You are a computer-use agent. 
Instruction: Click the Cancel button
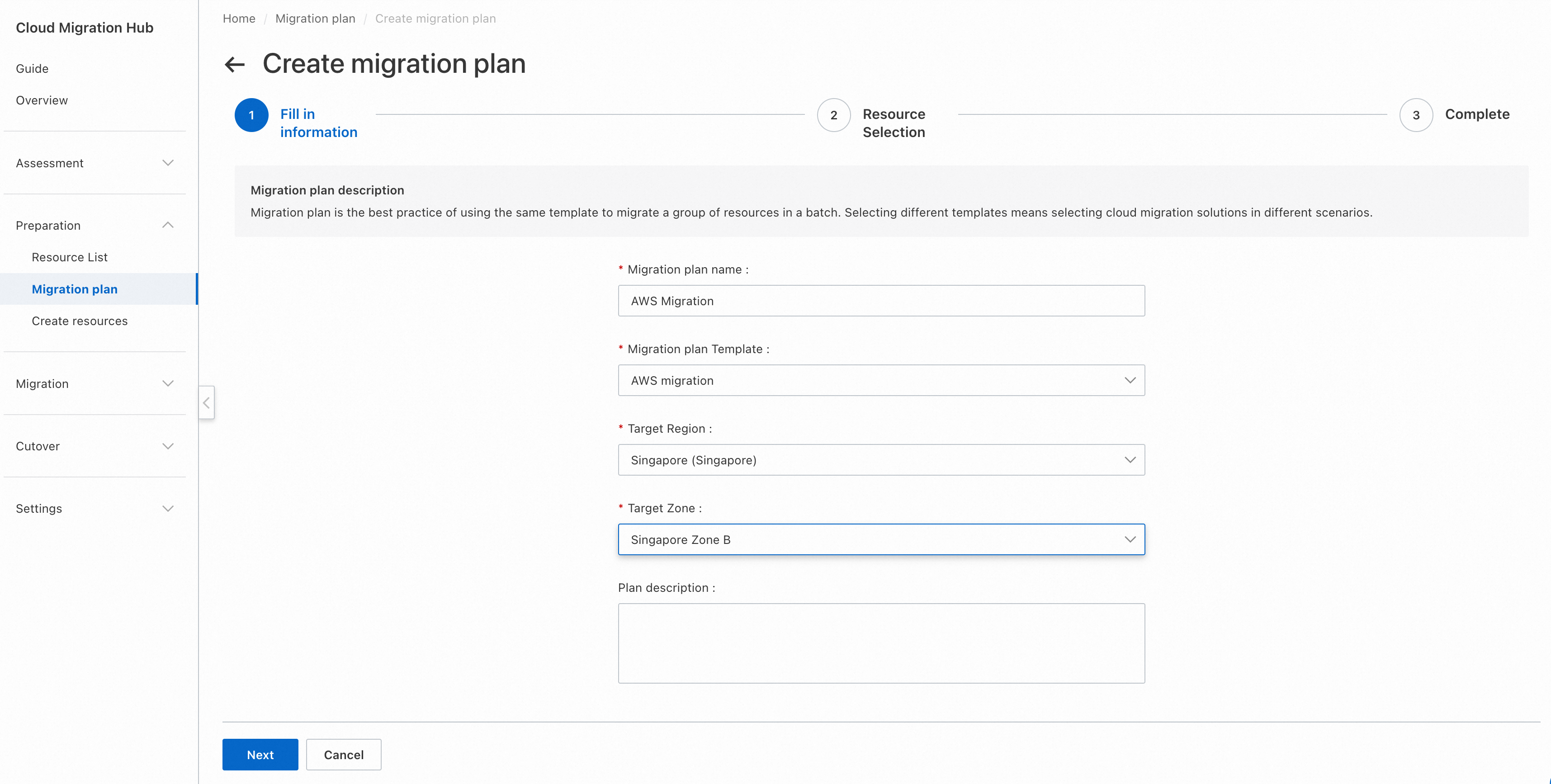pos(343,755)
